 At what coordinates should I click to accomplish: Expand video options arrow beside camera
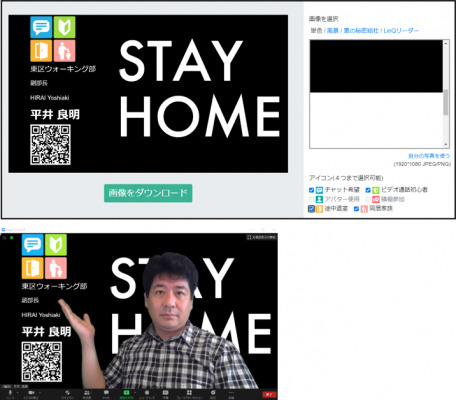[x=40, y=392]
